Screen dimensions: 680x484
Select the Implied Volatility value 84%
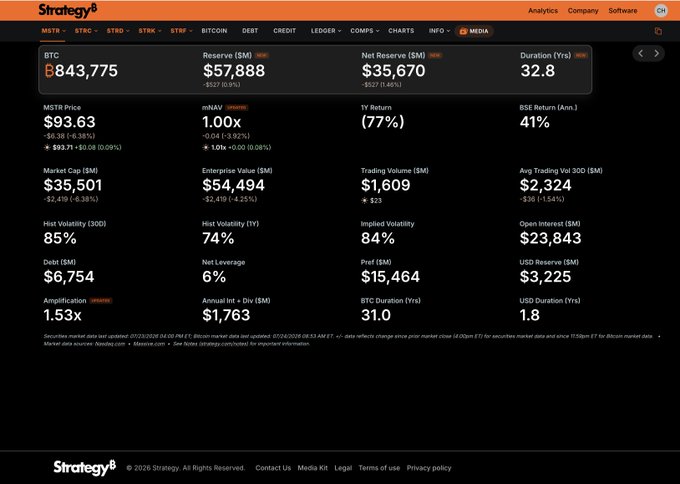pyautogui.click(x=378, y=238)
